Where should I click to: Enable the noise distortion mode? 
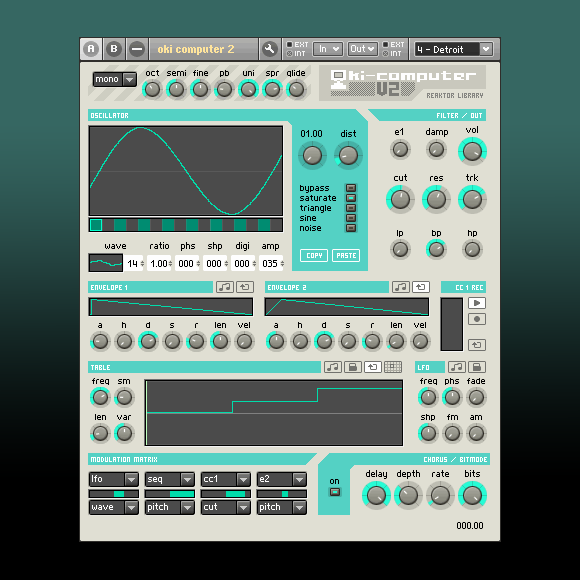click(x=351, y=228)
